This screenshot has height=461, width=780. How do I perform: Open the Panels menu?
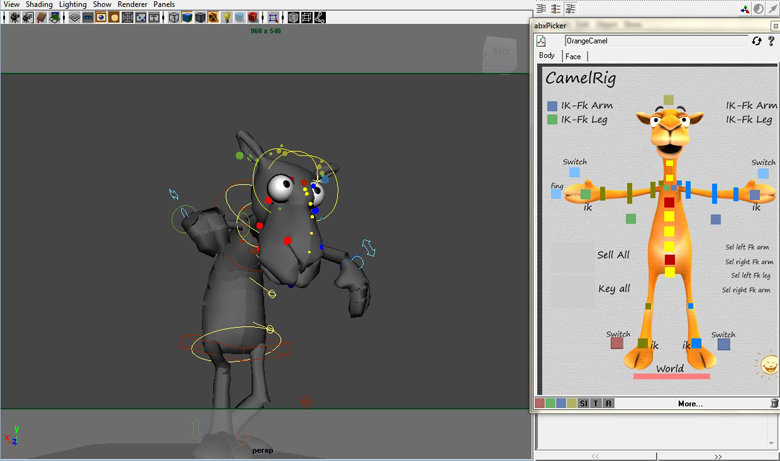pos(164,4)
